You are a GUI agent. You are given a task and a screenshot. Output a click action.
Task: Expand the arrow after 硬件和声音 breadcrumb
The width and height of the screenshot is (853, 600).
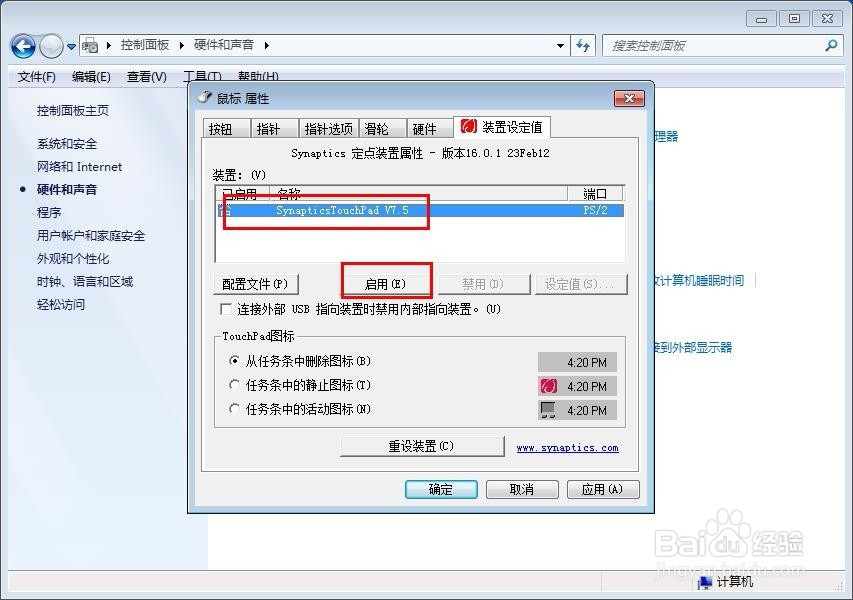(x=267, y=45)
